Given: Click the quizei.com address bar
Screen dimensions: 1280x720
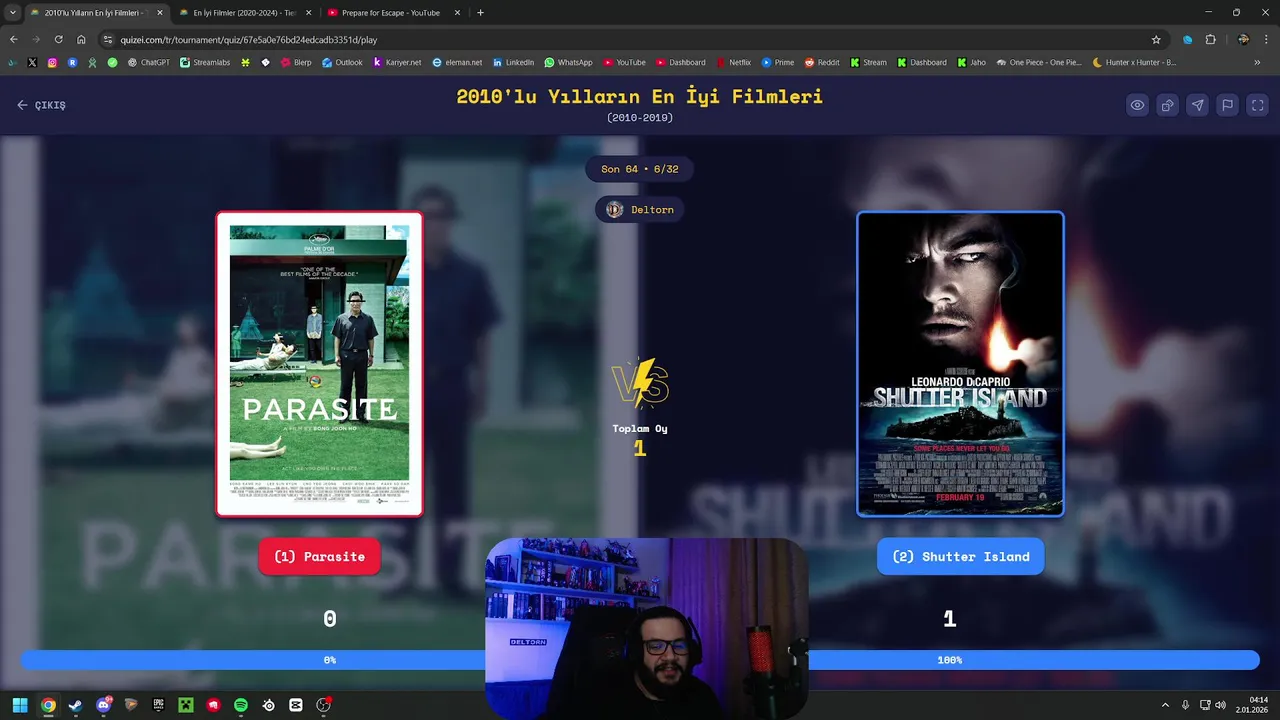Looking at the screenshot, I should point(630,40).
